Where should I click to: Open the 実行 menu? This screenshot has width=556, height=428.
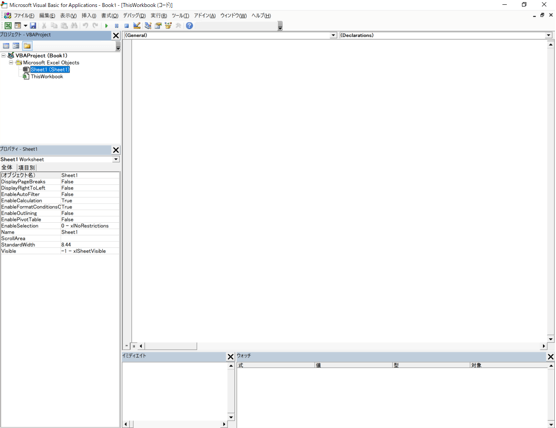click(159, 16)
